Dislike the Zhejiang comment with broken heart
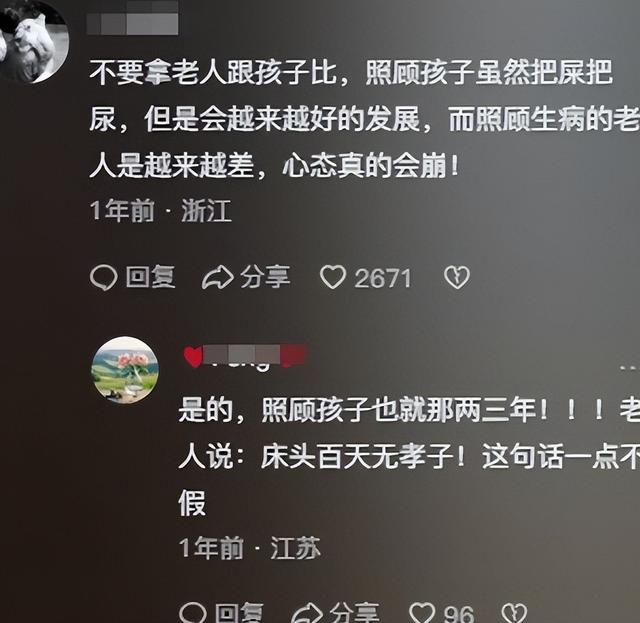 click(457, 277)
